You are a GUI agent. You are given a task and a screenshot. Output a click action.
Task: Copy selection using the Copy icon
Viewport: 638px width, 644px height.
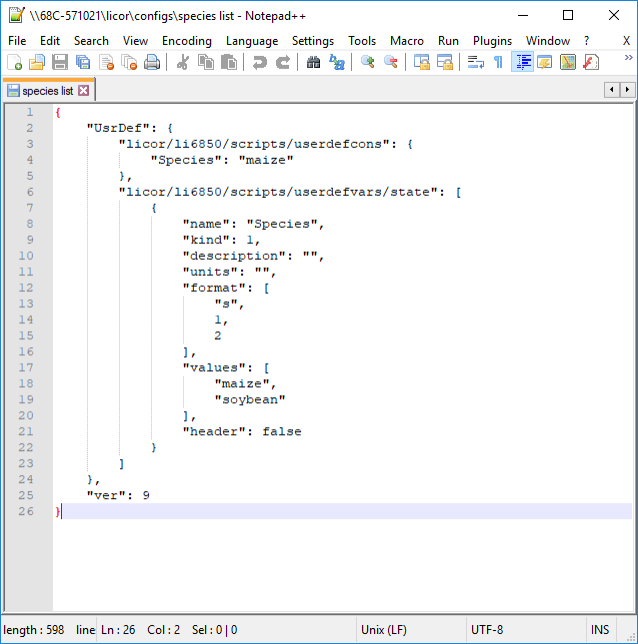(x=206, y=62)
